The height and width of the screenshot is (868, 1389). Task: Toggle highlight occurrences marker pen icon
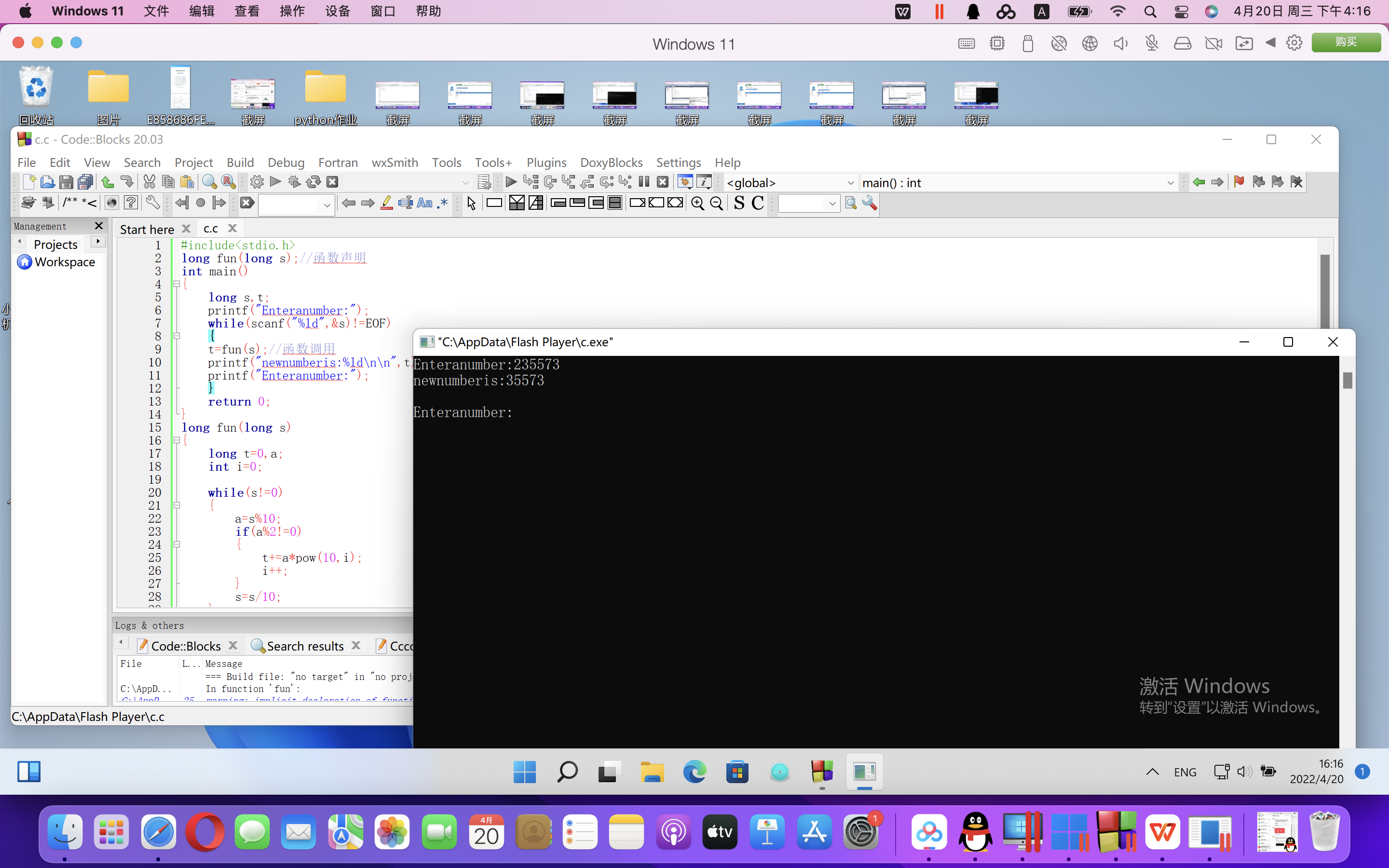386,203
